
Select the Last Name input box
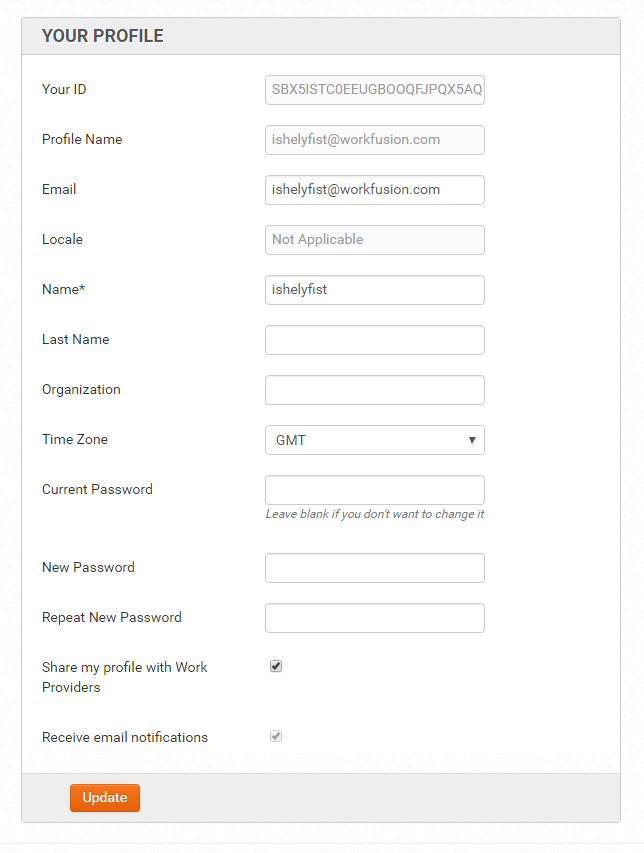375,340
